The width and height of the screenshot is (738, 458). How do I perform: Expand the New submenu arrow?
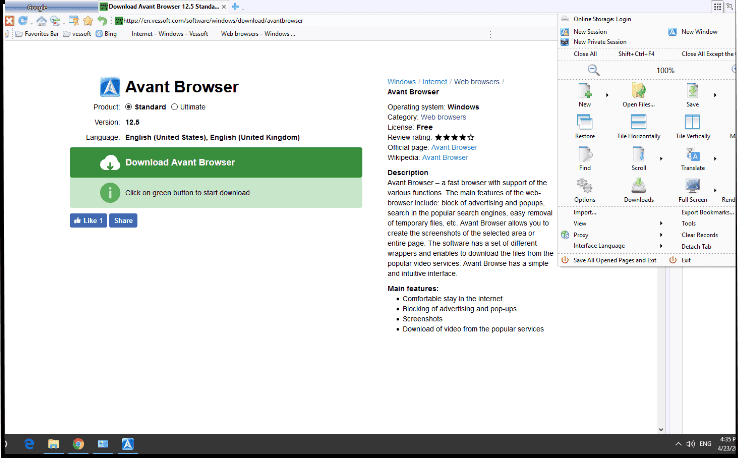pyautogui.click(x=608, y=95)
